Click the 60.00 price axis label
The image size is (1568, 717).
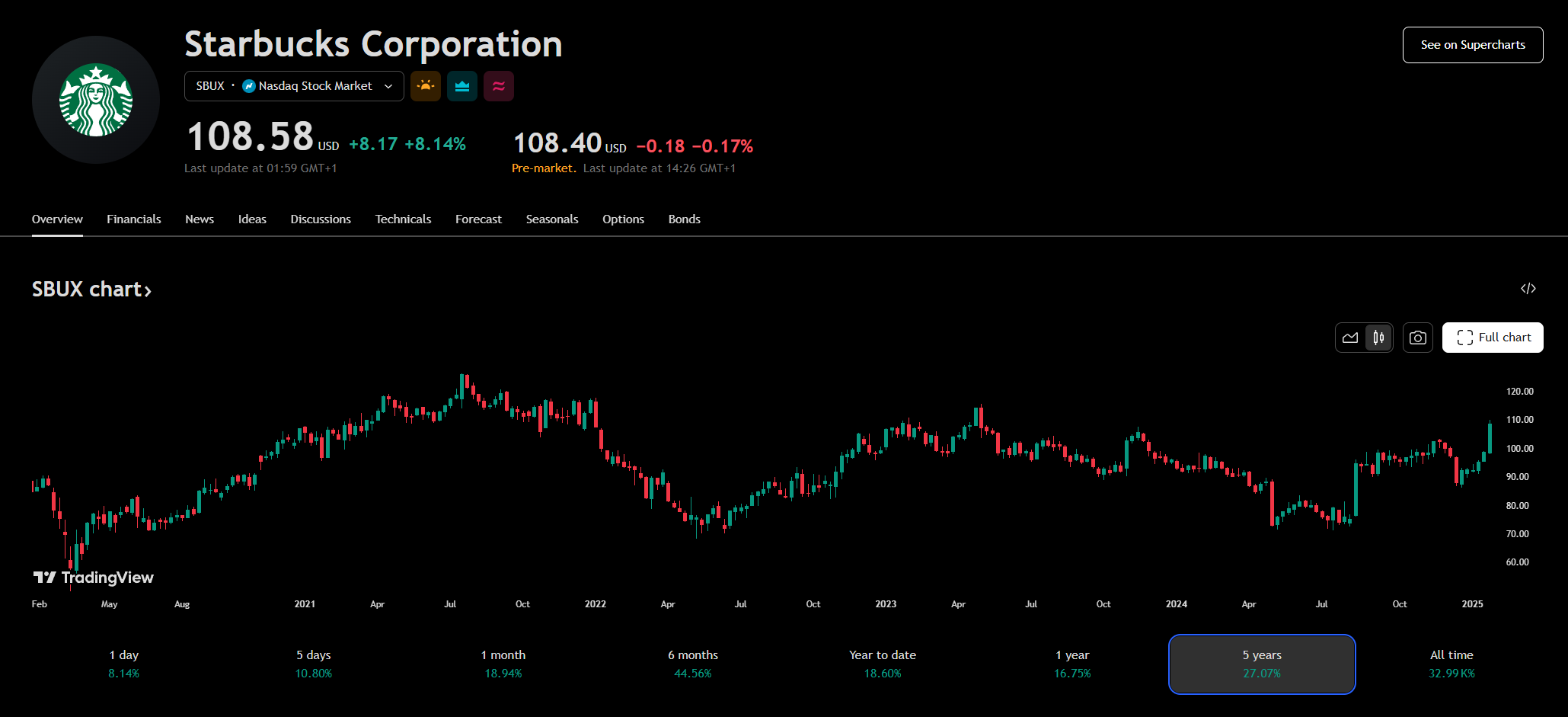(1517, 562)
